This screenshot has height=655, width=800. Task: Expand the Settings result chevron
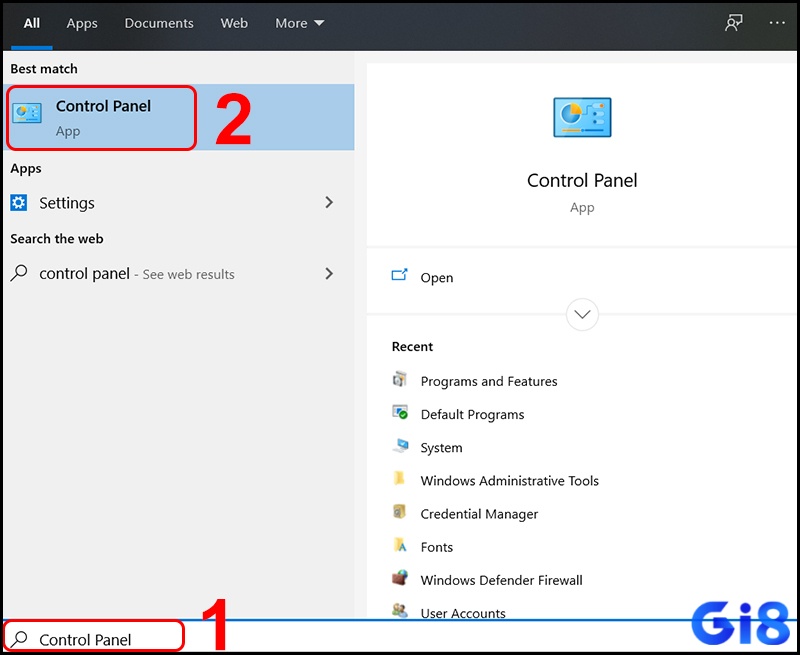tap(329, 203)
